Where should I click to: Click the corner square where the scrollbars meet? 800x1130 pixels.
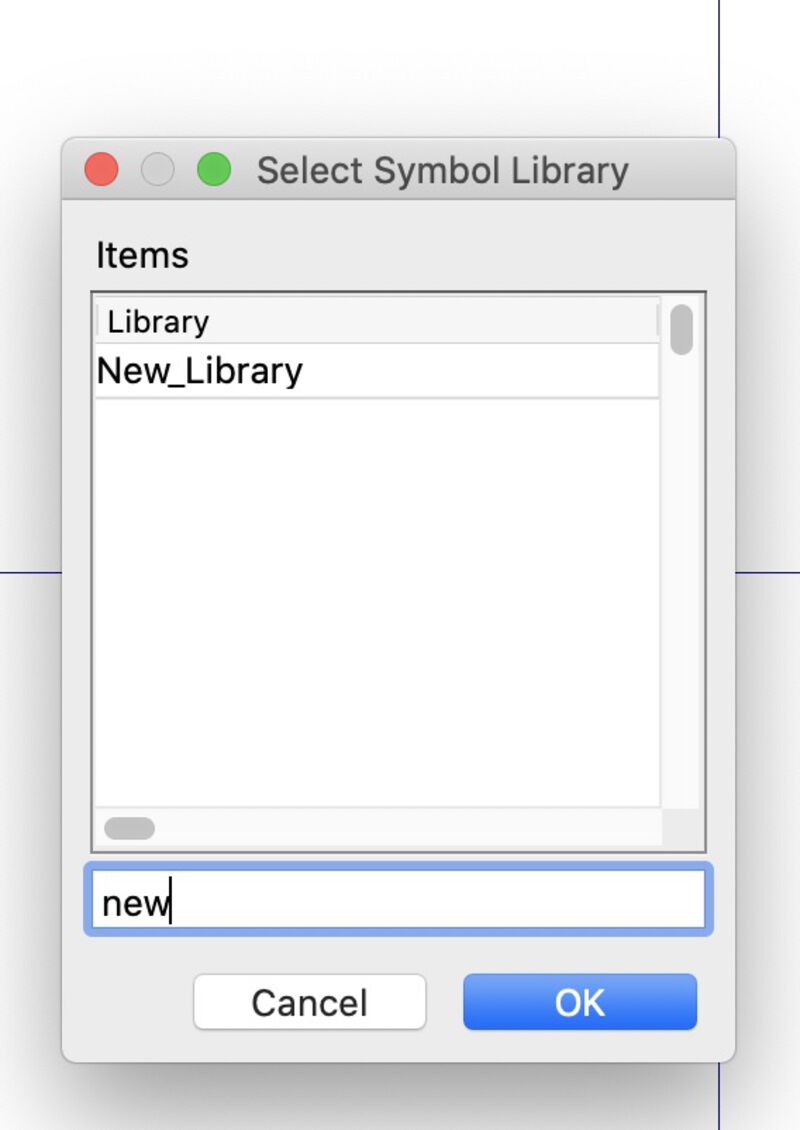point(682,828)
